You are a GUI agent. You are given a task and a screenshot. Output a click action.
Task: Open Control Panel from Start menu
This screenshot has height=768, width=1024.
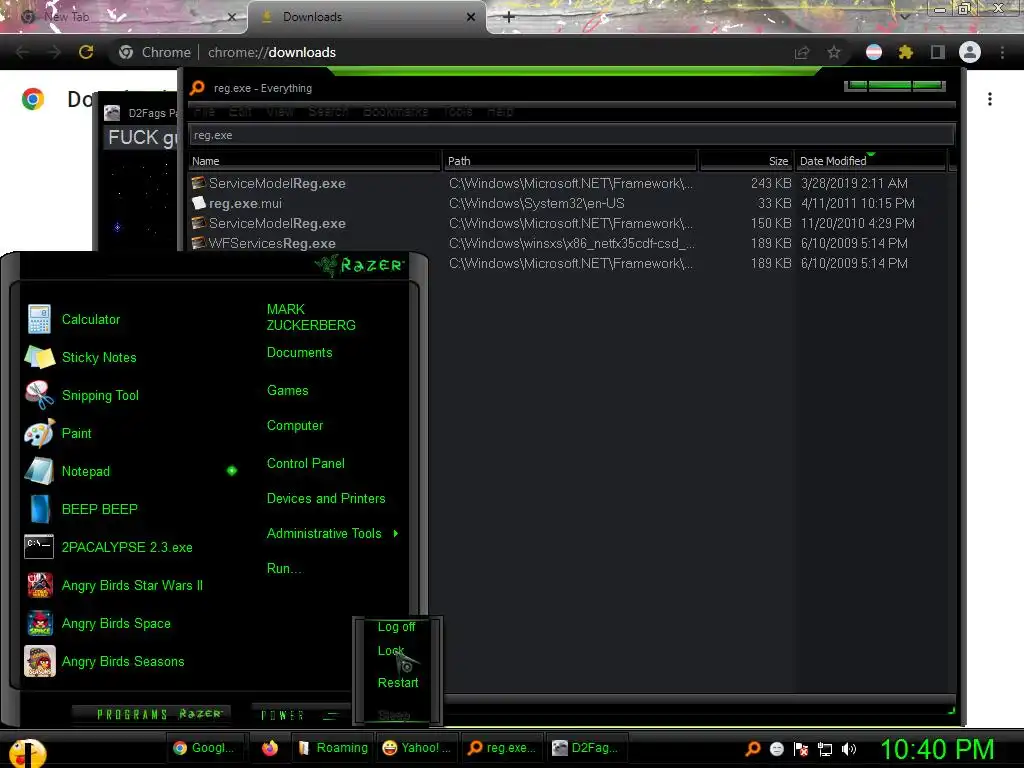coord(306,464)
